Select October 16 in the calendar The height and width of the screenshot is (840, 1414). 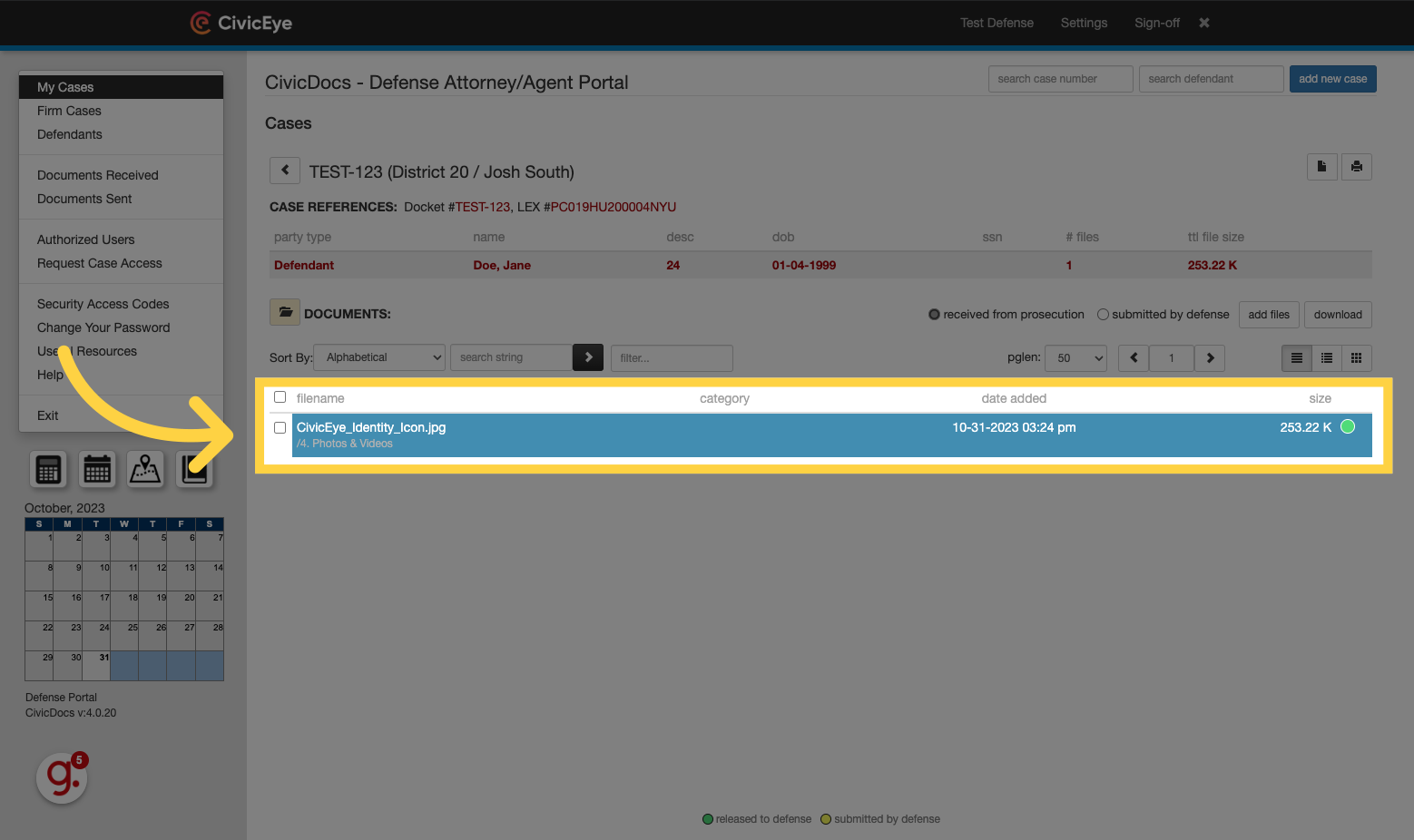coord(68,605)
